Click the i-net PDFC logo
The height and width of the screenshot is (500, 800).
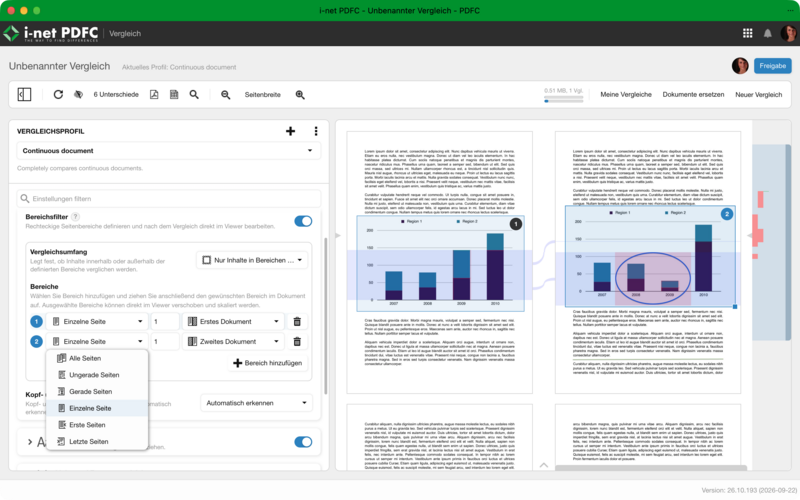[51, 33]
